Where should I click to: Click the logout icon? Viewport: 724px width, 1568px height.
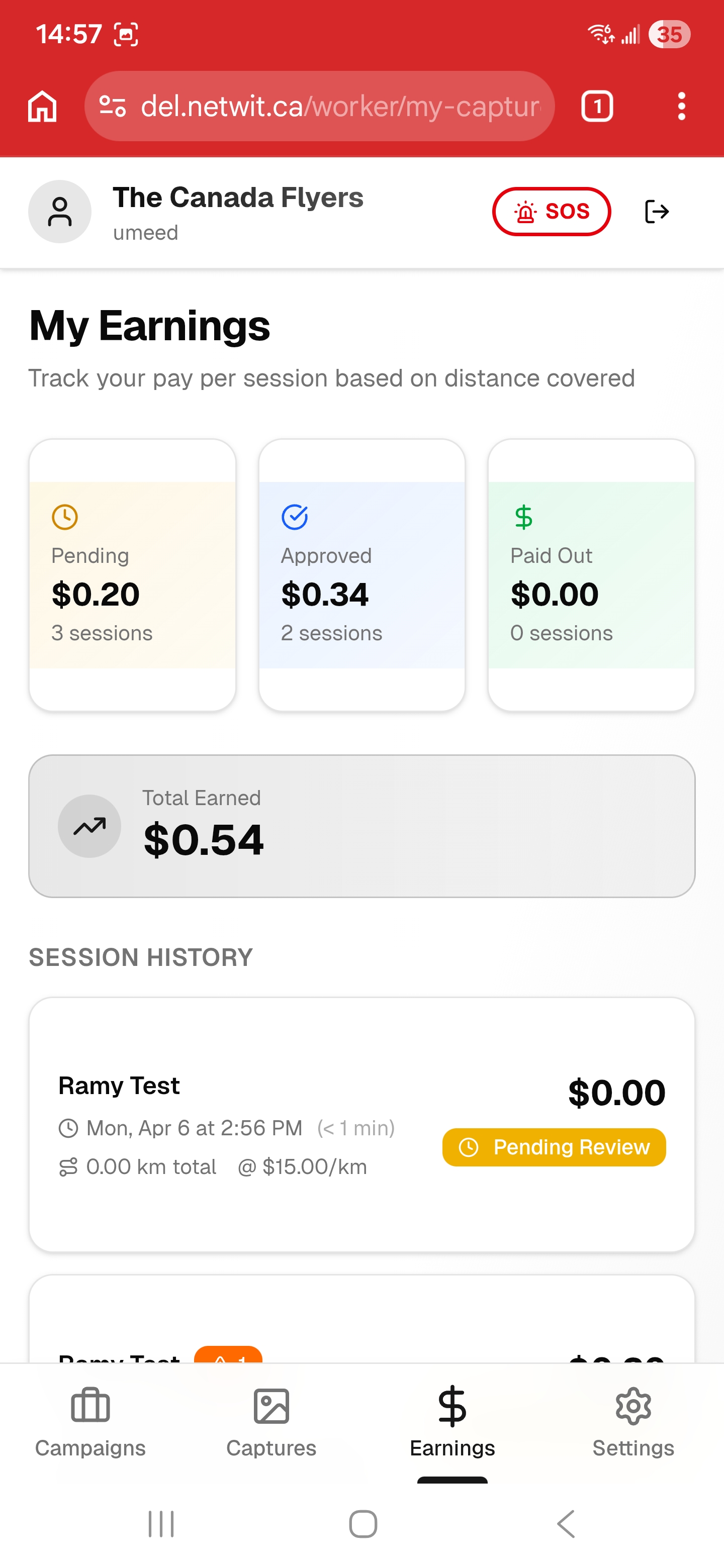tap(657, 212)
